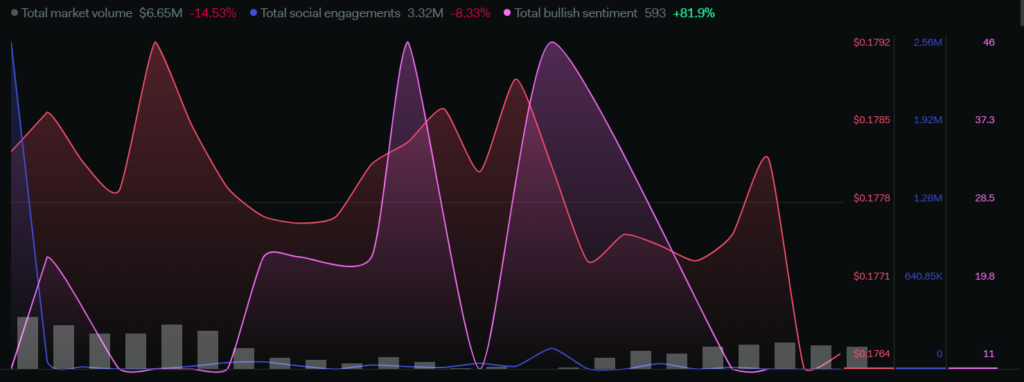Click the 19.8 sentiment axis label
This screenshot has width=1024, height=382.
(985, 276)
